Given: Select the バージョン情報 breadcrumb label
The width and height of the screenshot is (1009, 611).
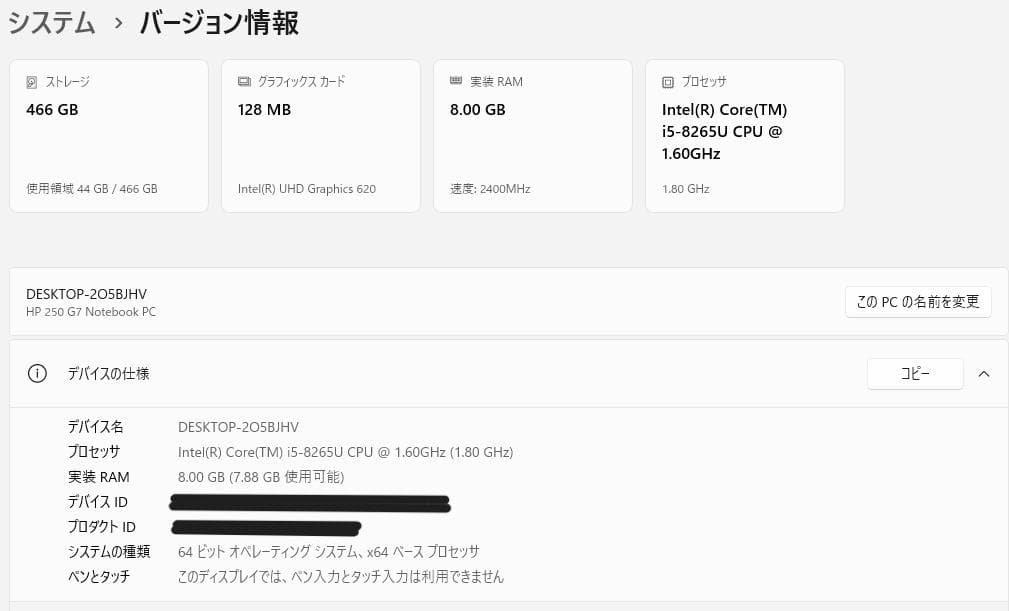Looking at the screenshot, I should click(x=218, y=23).
